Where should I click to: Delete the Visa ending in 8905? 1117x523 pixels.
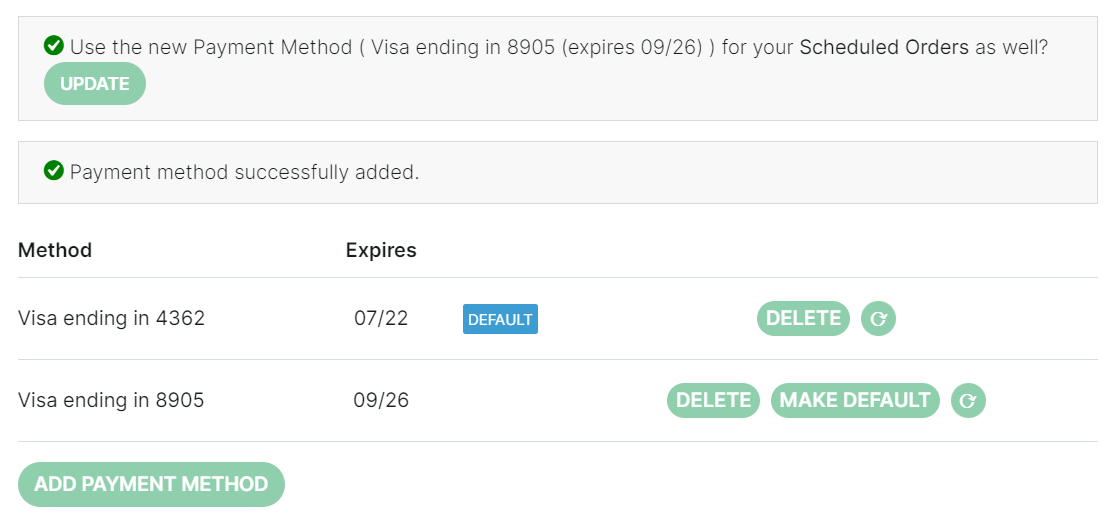pyautogui.click(x=713, y=400)
